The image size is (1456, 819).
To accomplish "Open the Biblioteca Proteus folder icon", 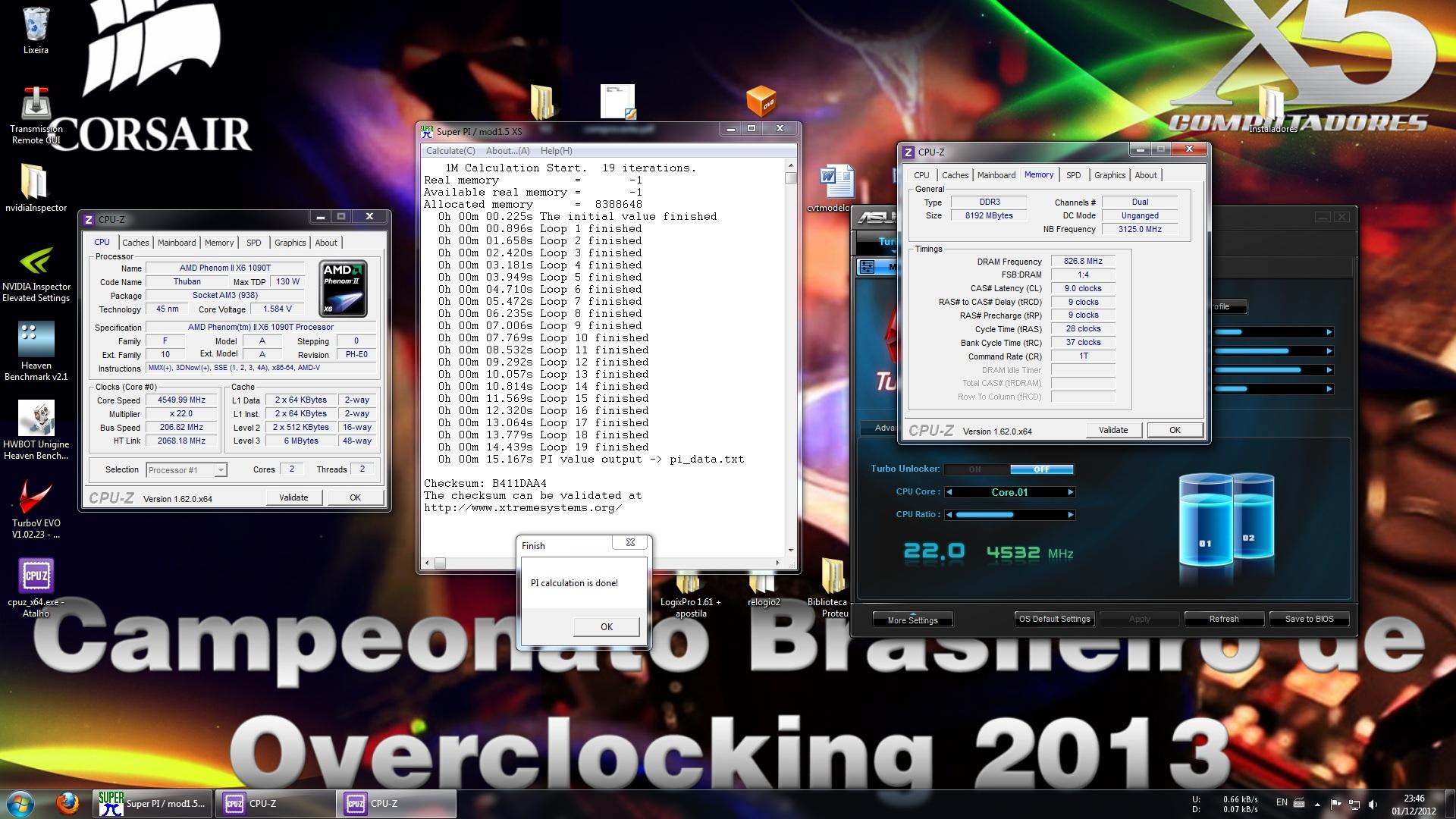I will 832,588.
